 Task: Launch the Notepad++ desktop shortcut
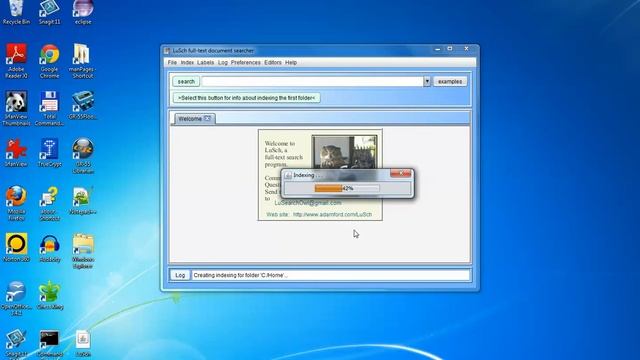coord(83,201)
